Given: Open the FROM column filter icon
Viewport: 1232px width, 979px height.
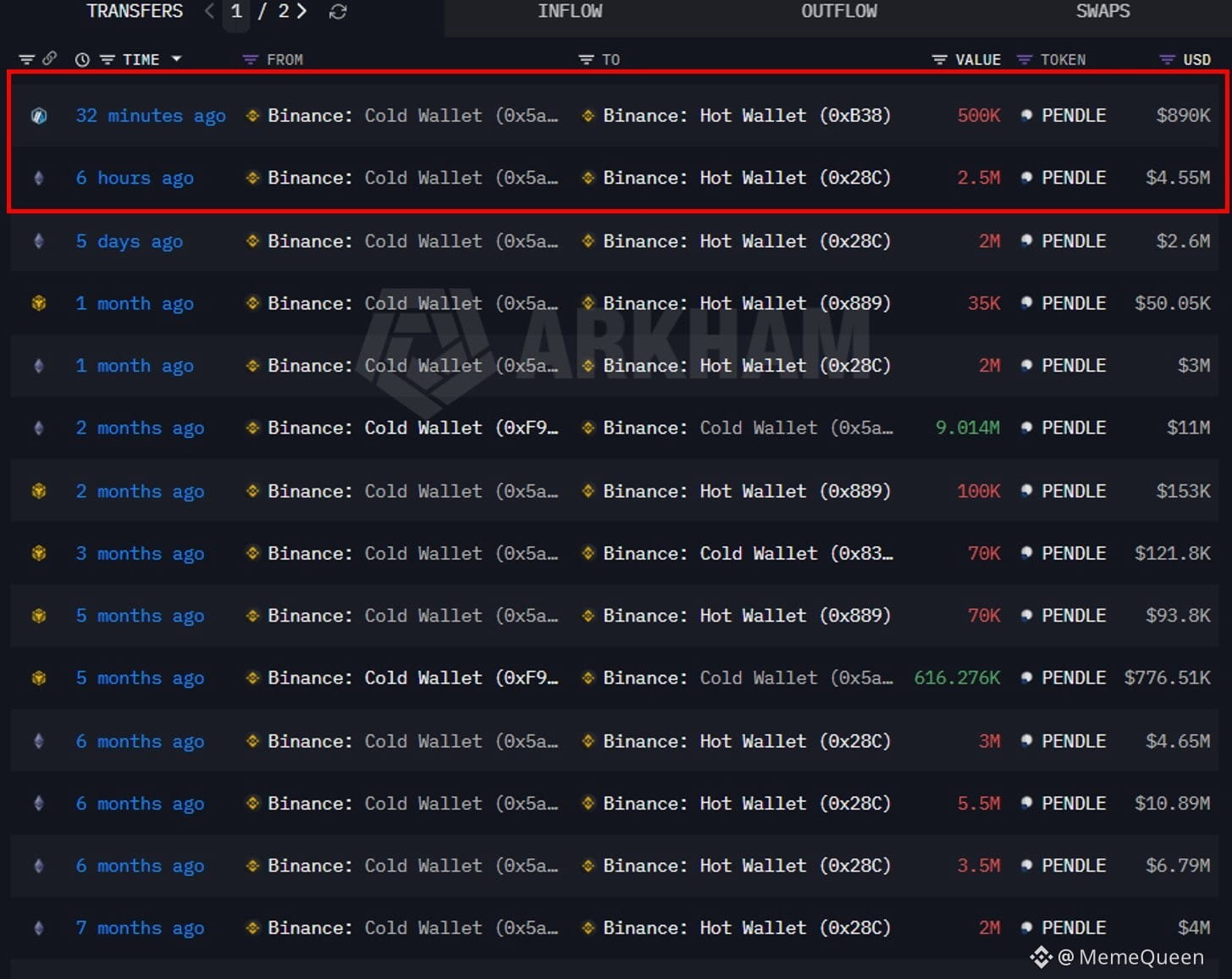Looking at the screenshot, I should tap(250, 60).
